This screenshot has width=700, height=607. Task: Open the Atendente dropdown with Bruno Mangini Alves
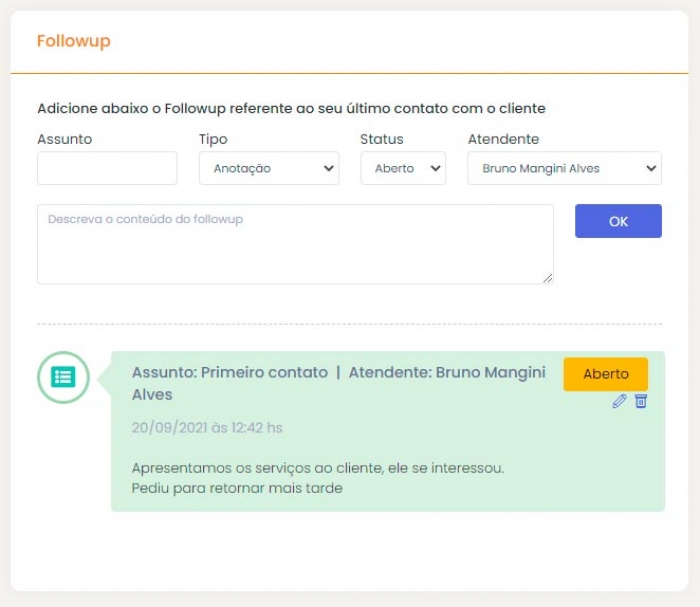[564, 169]
